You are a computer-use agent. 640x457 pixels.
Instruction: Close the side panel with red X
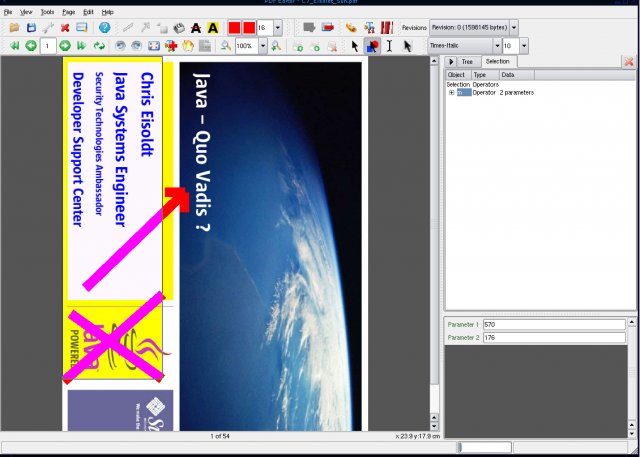[629, 62]
